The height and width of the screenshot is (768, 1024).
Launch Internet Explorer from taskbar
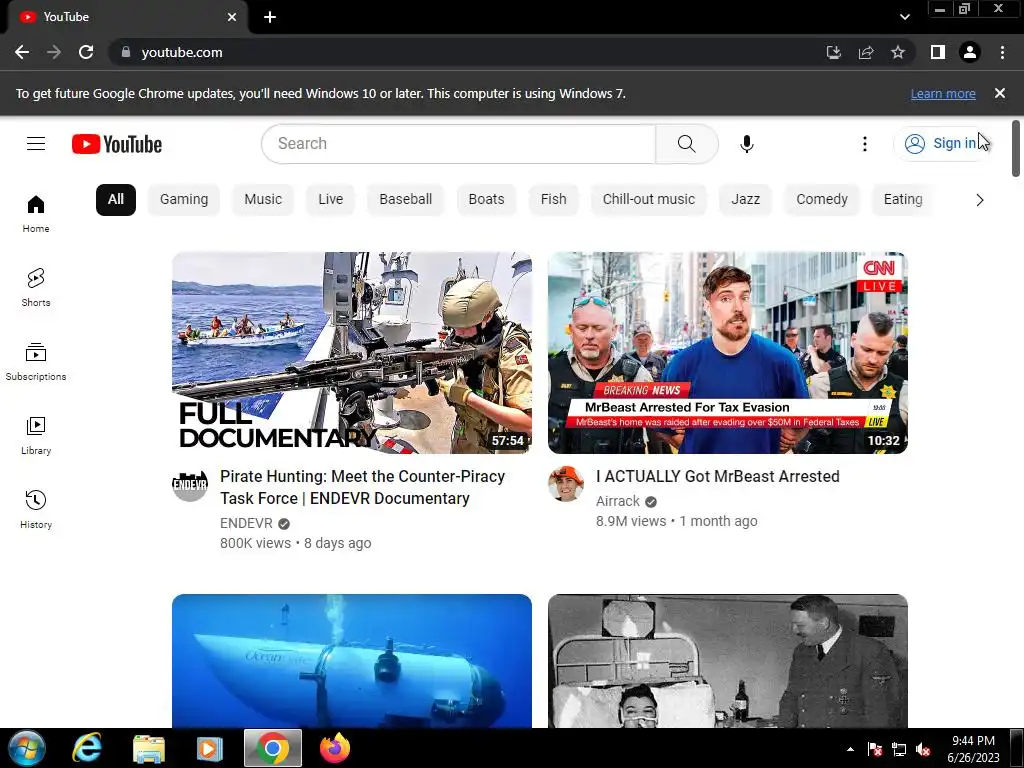coord(86,748)
